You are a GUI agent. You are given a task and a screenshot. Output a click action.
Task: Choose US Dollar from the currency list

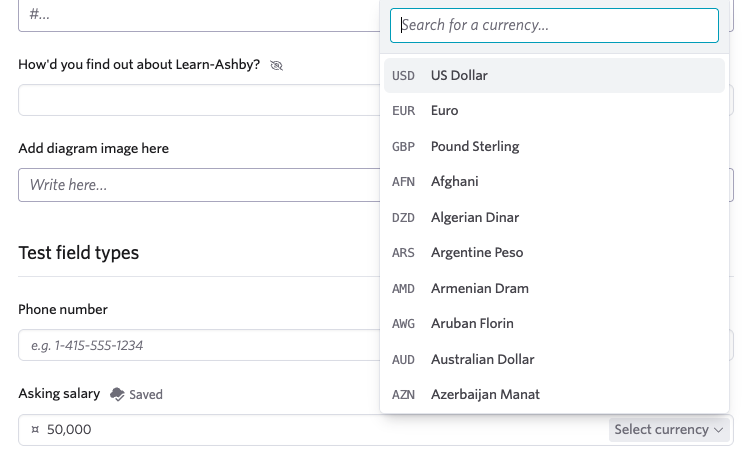(x=554, y=75)
